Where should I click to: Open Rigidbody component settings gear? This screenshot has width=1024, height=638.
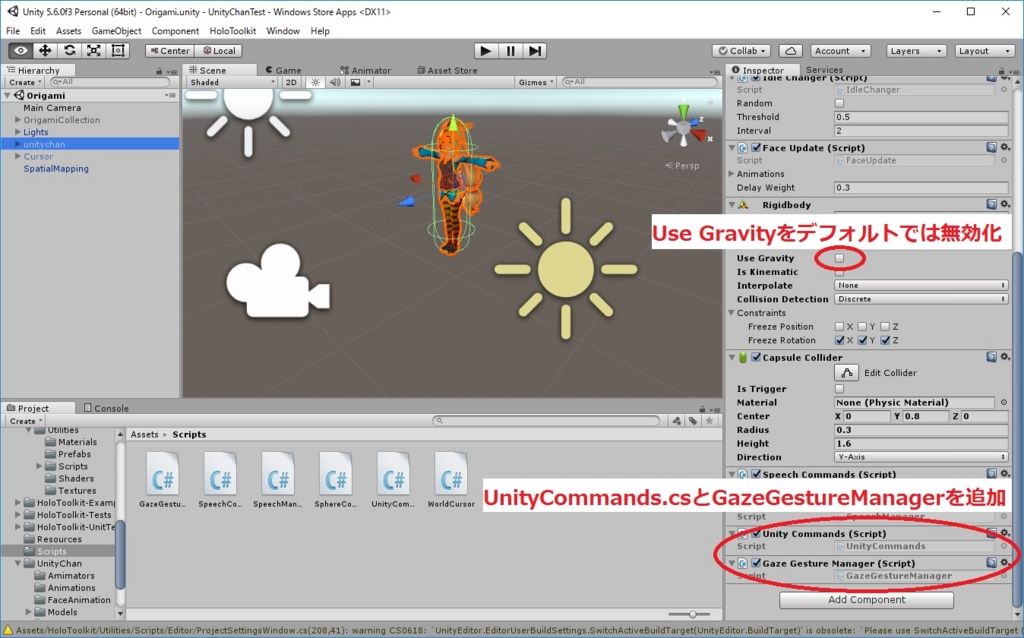[1006, 204]
